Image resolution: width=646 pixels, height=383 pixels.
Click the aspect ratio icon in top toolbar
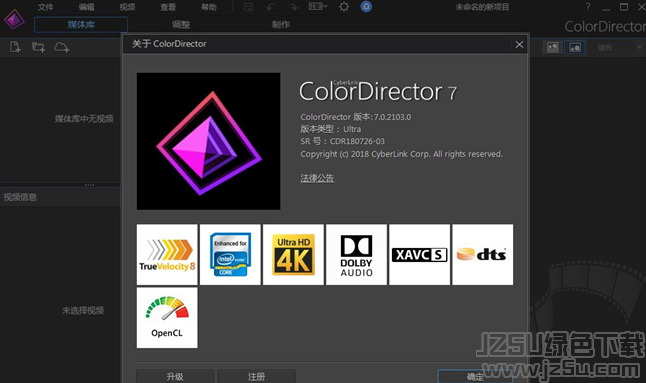318,7
